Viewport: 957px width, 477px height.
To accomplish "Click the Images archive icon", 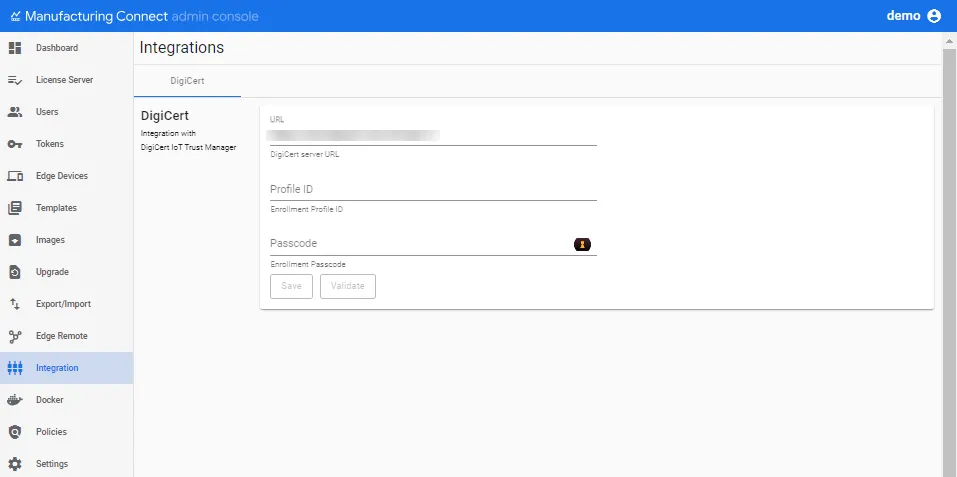I will coord(15,240).
